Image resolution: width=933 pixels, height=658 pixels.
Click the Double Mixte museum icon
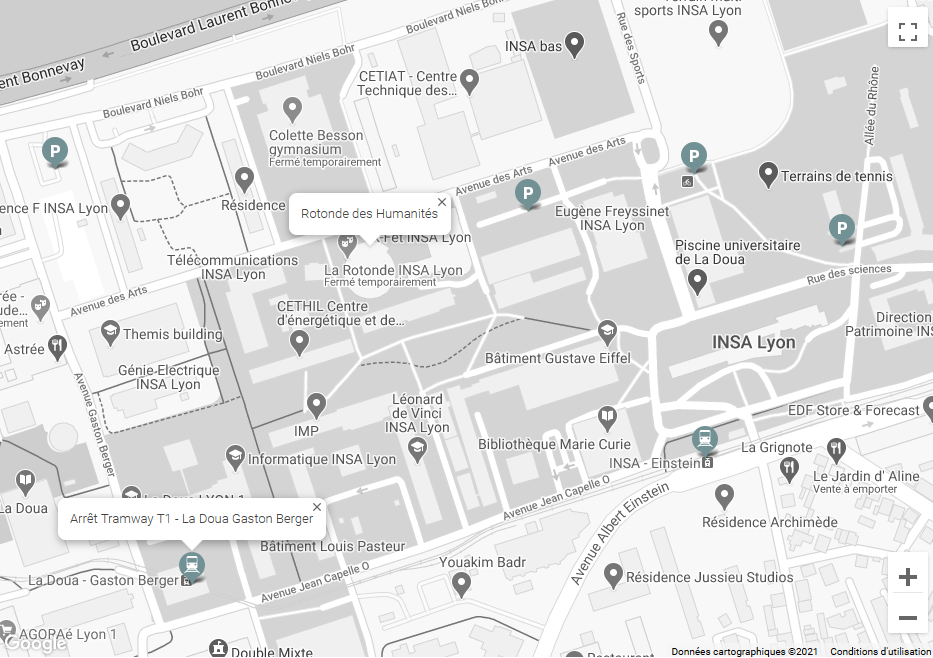218,648
